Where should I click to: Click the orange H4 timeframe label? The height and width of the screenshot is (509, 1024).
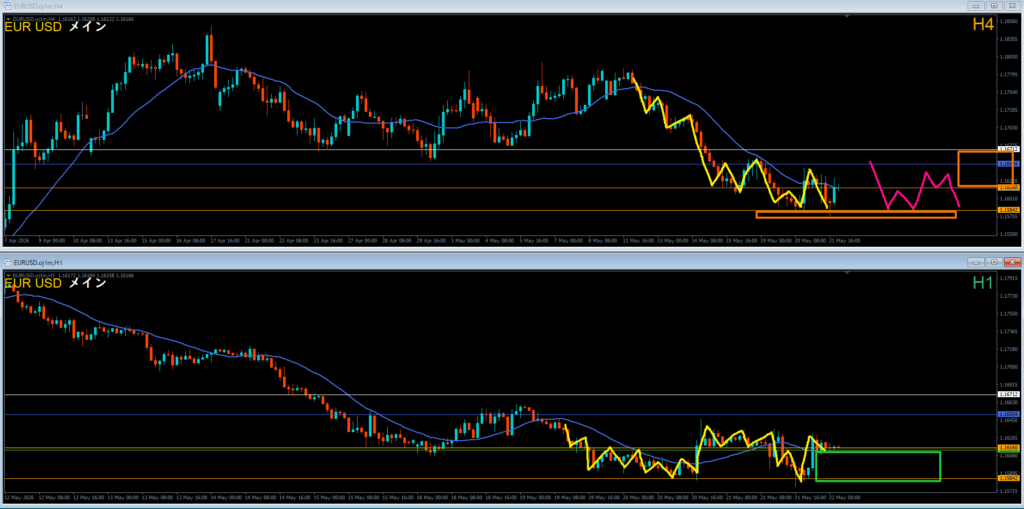(983, 25)
